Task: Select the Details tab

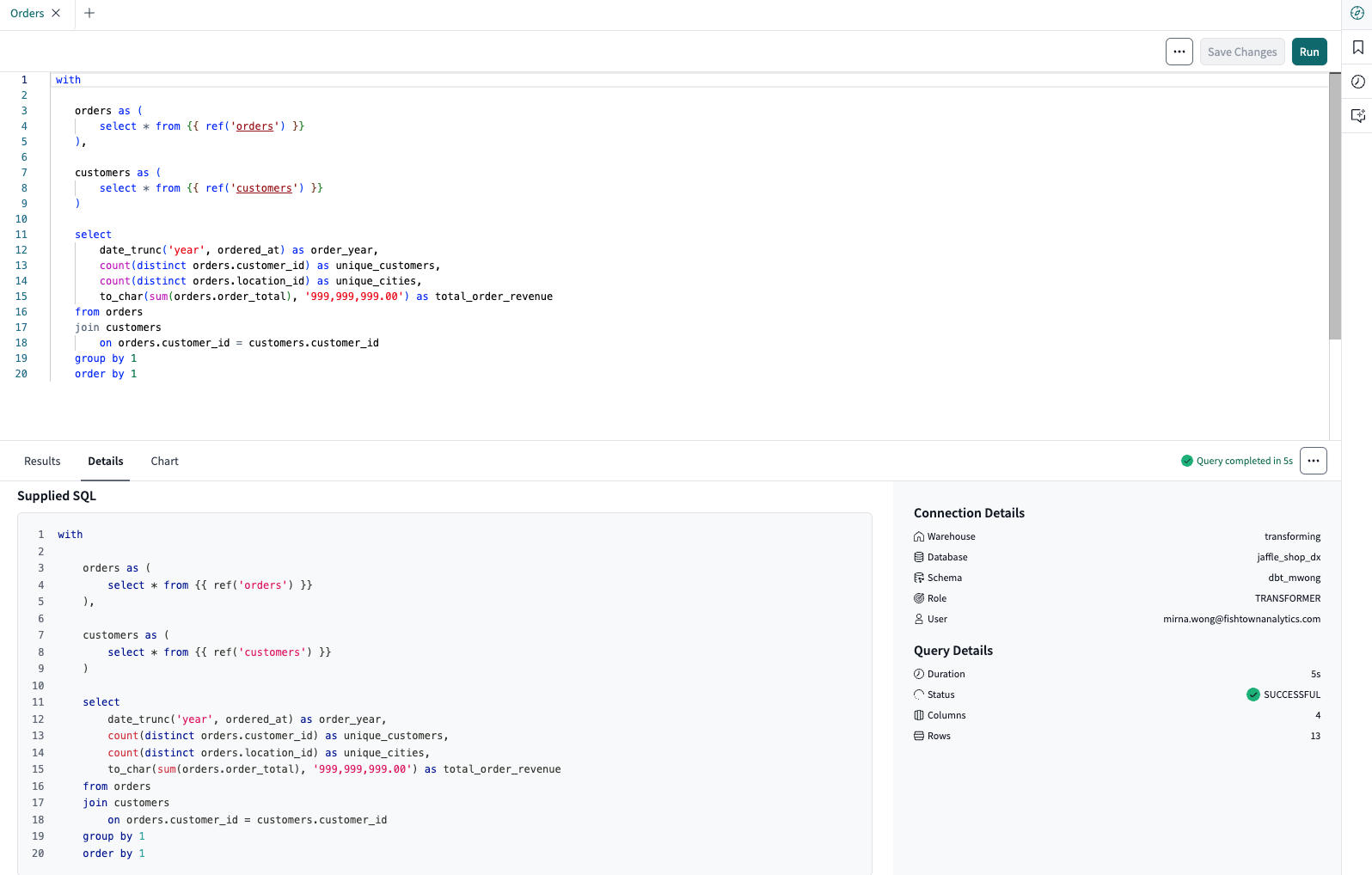Action: point(106,462)
